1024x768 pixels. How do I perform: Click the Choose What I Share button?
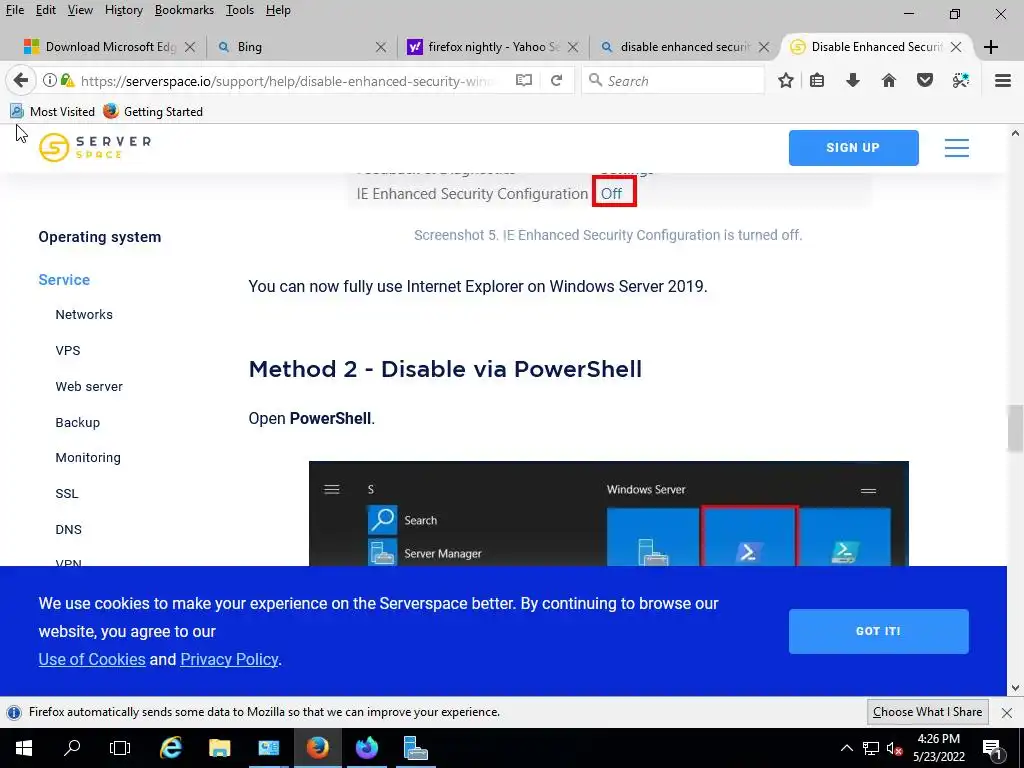[x=927, y=712]
